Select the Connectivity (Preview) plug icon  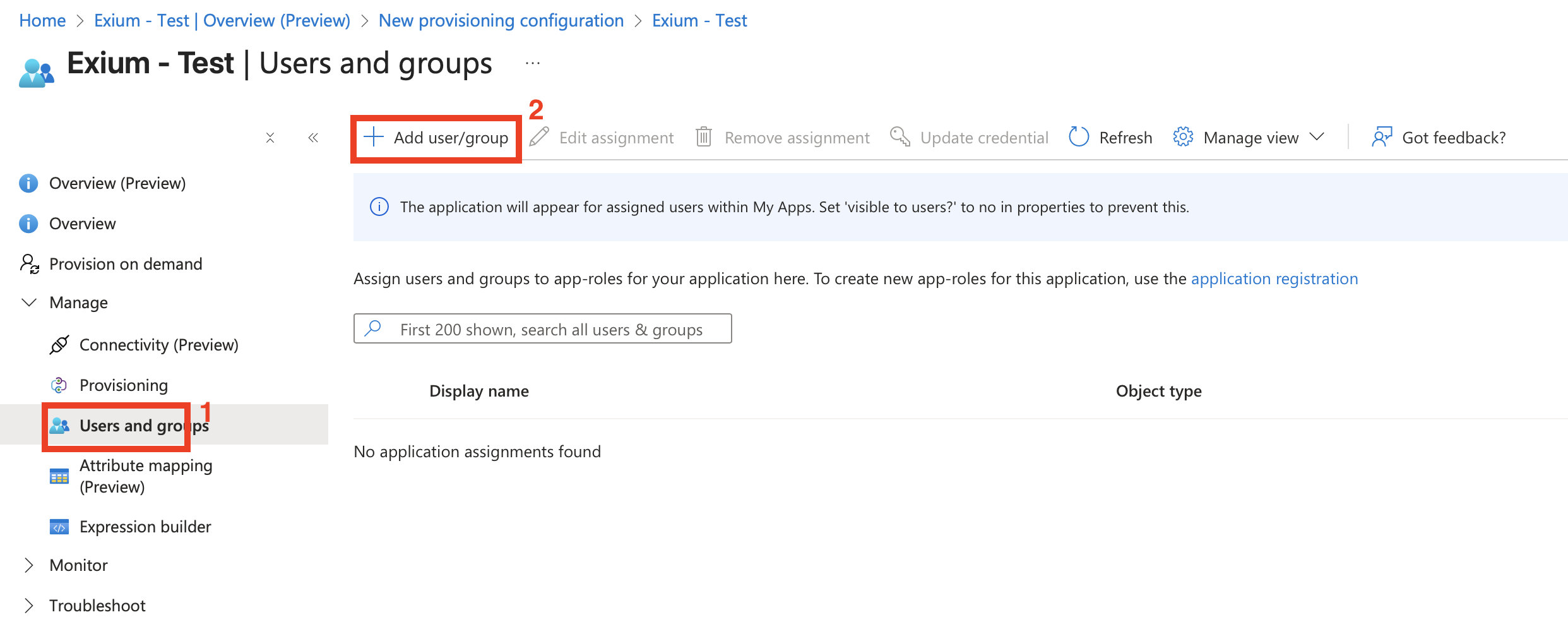click(59, 345)
